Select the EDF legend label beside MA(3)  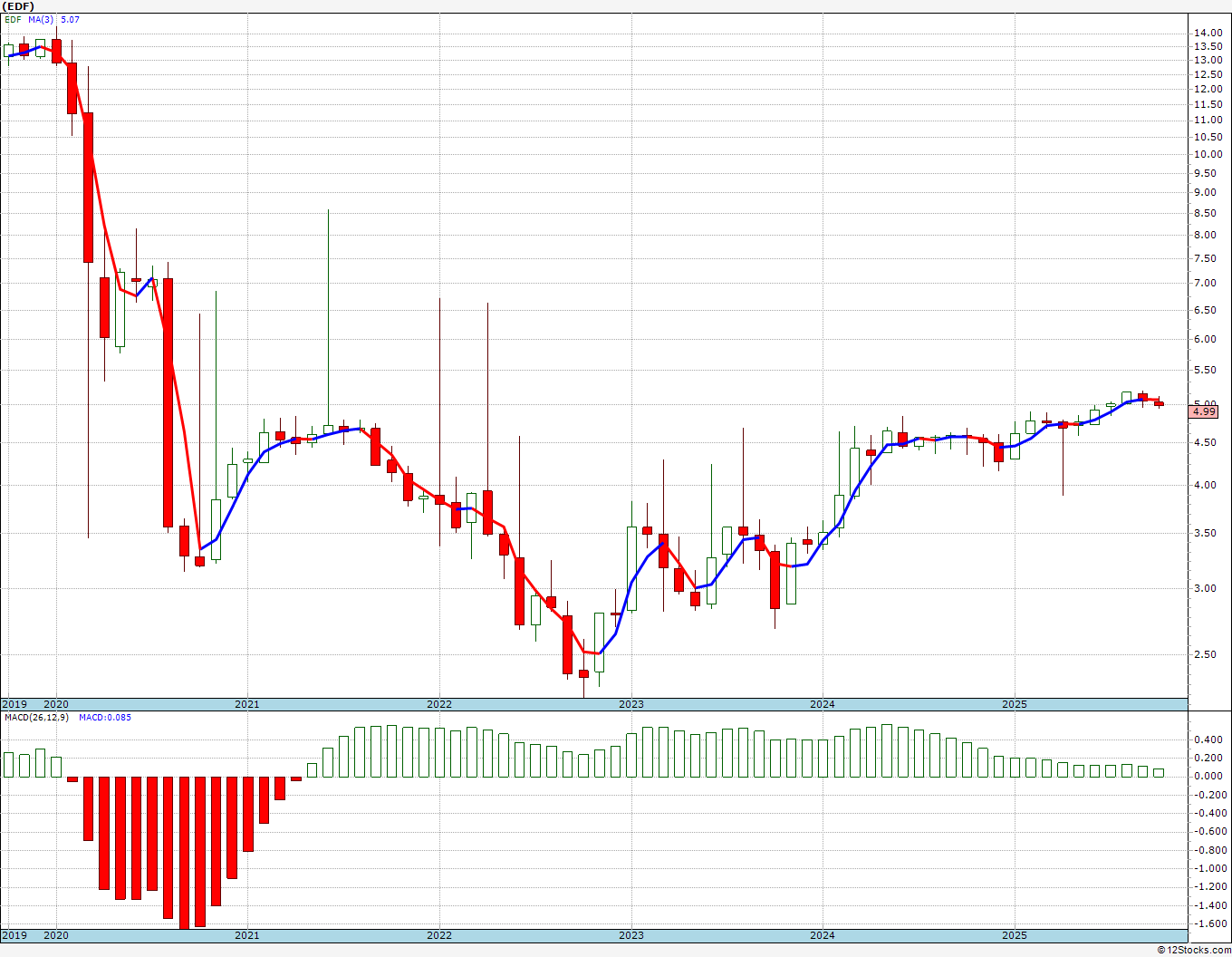click(13, 19)
